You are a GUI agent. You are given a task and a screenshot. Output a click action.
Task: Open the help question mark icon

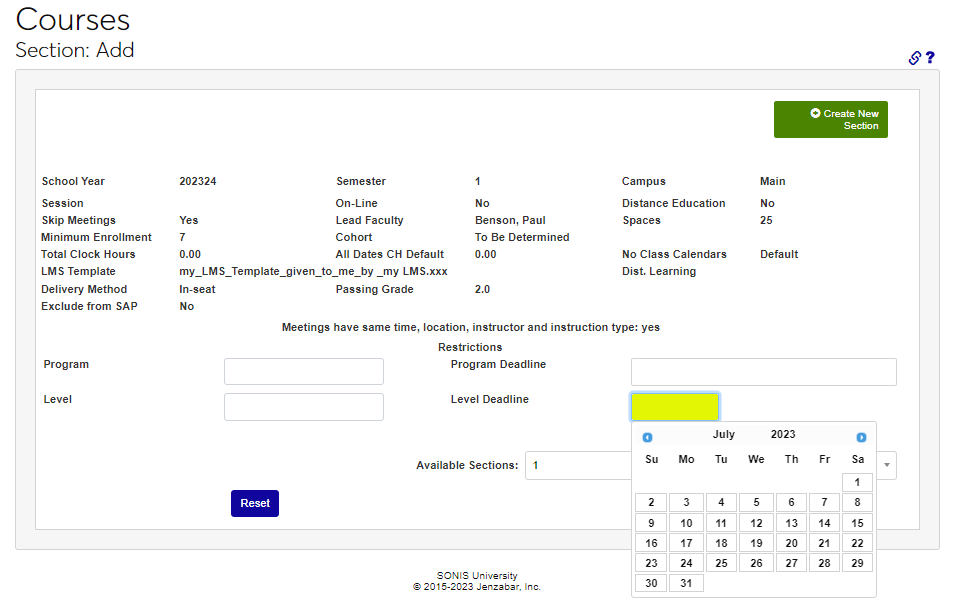coord(930,58)
